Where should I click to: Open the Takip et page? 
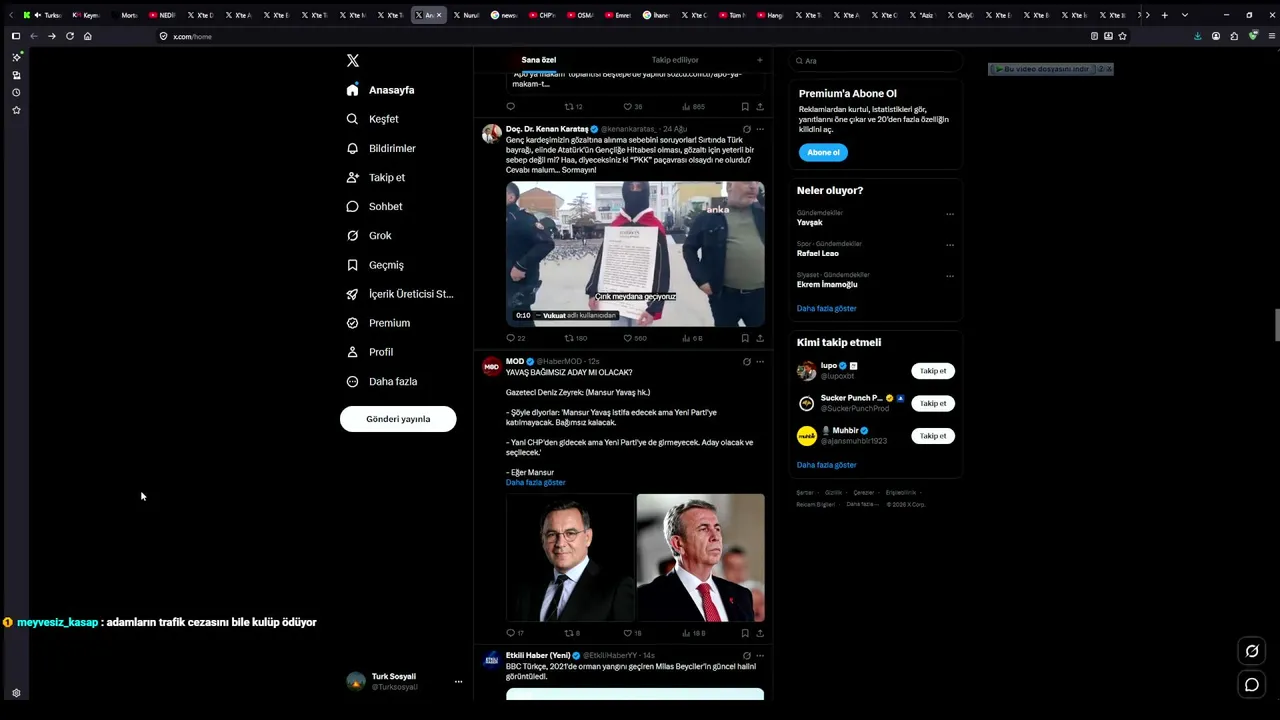coord(375,177)
